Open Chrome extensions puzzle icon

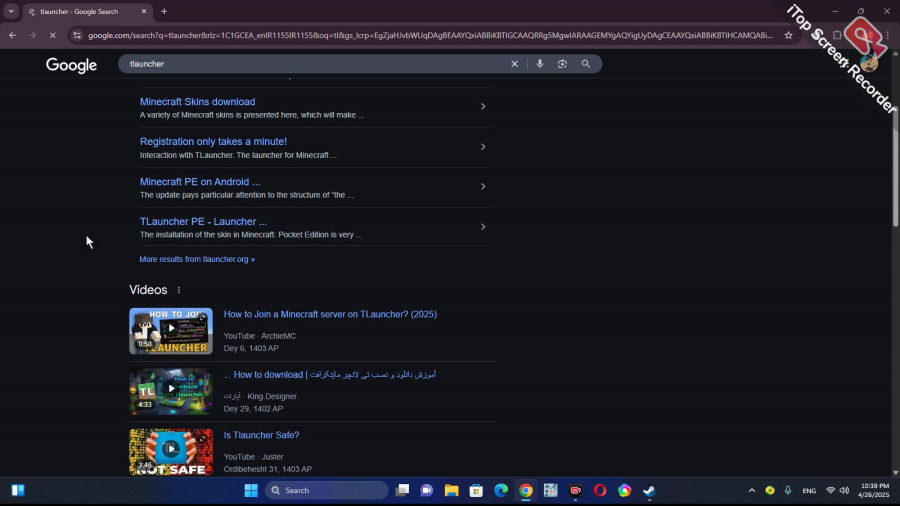pos(837,35)
